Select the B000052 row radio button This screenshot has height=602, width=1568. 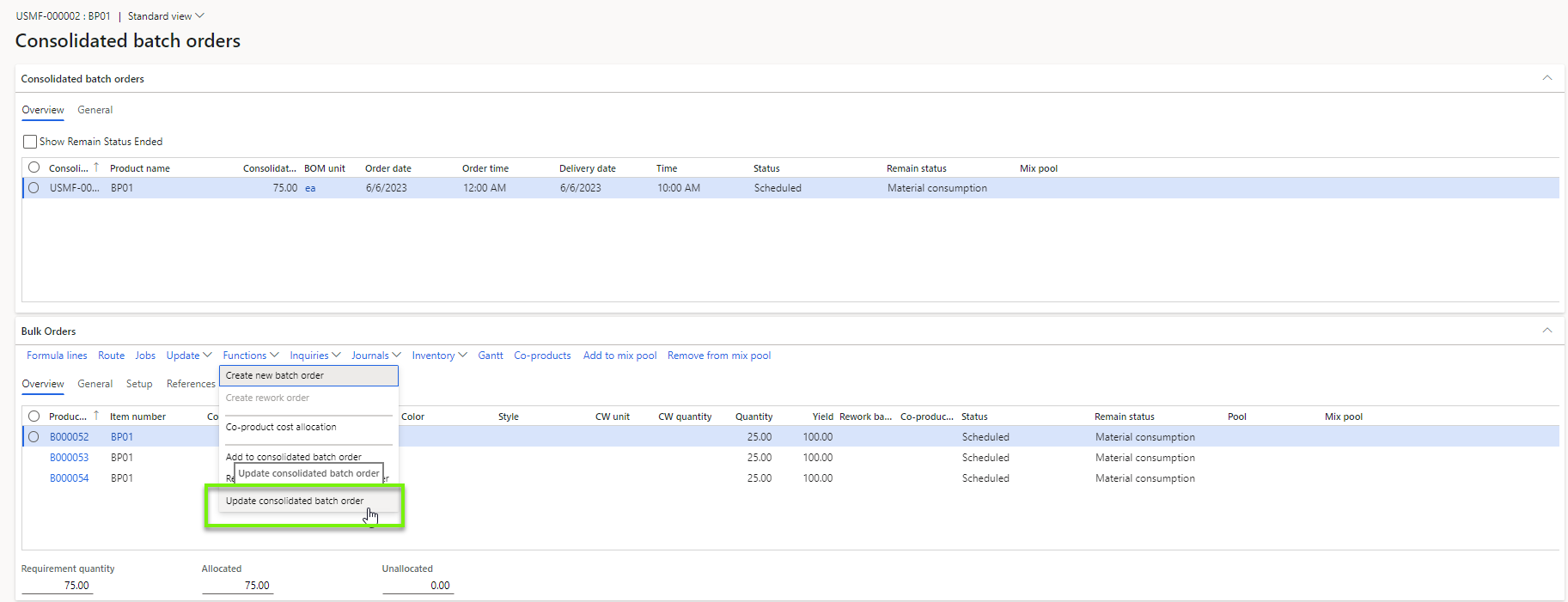pos(34,437)
